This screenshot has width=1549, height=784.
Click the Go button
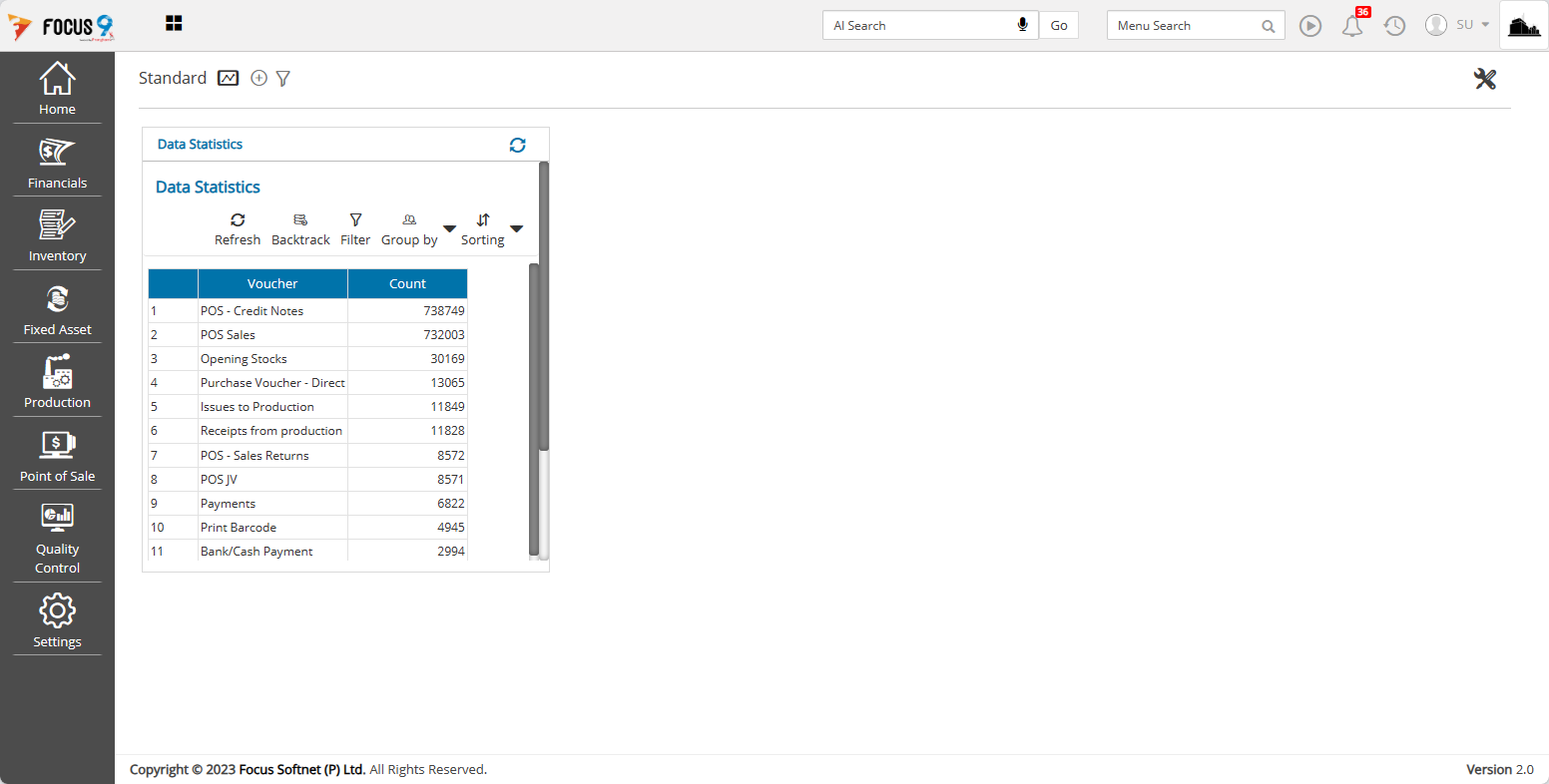tap(1059, 26)
